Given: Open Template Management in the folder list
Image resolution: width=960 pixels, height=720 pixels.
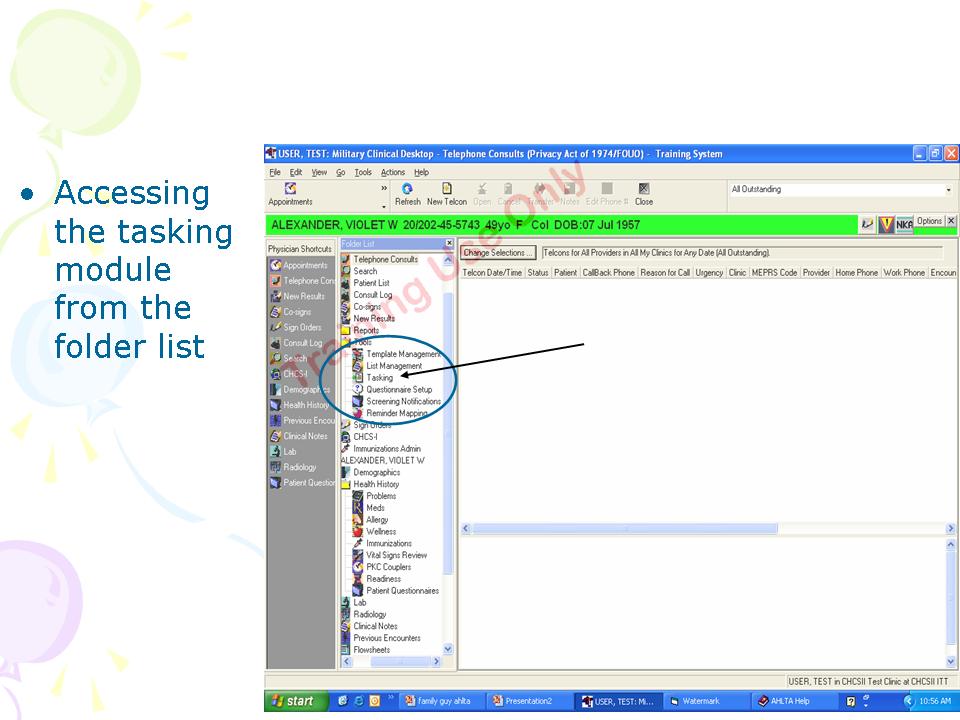Looking at the screenshot, I should pyautogui.click(x=402, y=354).
